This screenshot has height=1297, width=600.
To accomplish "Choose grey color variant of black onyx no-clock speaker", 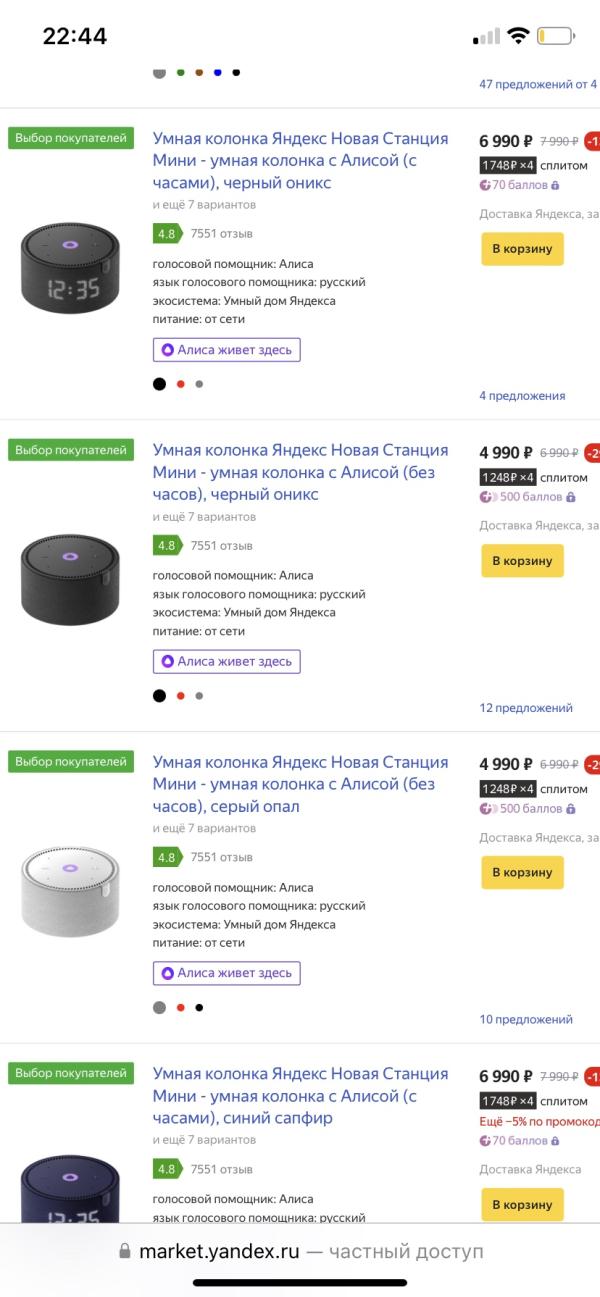I will click(x=199, y=696).
